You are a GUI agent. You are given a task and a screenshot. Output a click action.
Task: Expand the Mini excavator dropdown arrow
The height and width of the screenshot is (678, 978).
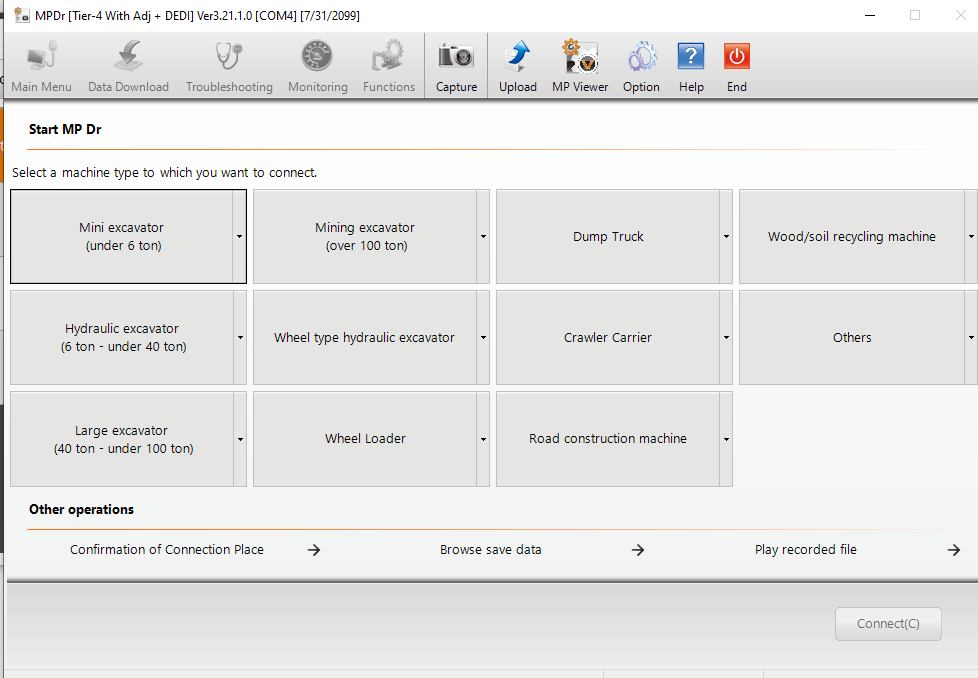pyautogui.click(x=240, y=237)
